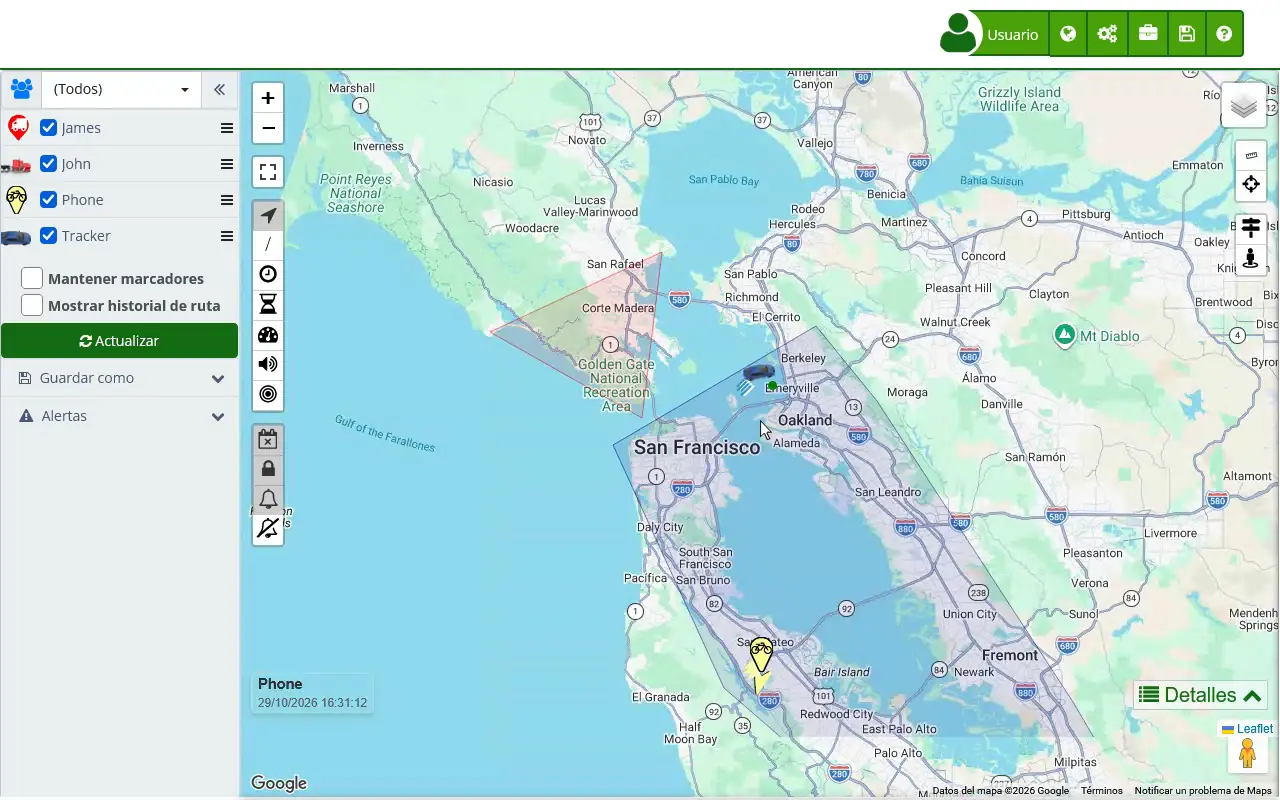1280x800 pixels.
Task: Zoom in on the map
Action: [268, 98]
